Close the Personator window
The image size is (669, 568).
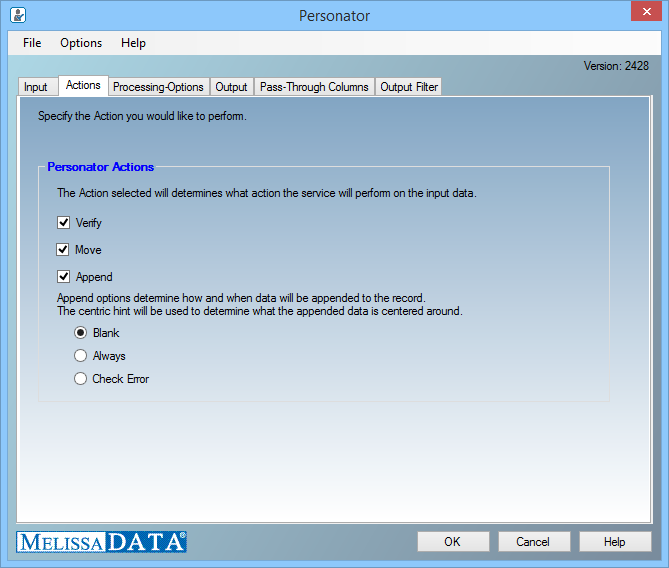[x=645, y=14]
